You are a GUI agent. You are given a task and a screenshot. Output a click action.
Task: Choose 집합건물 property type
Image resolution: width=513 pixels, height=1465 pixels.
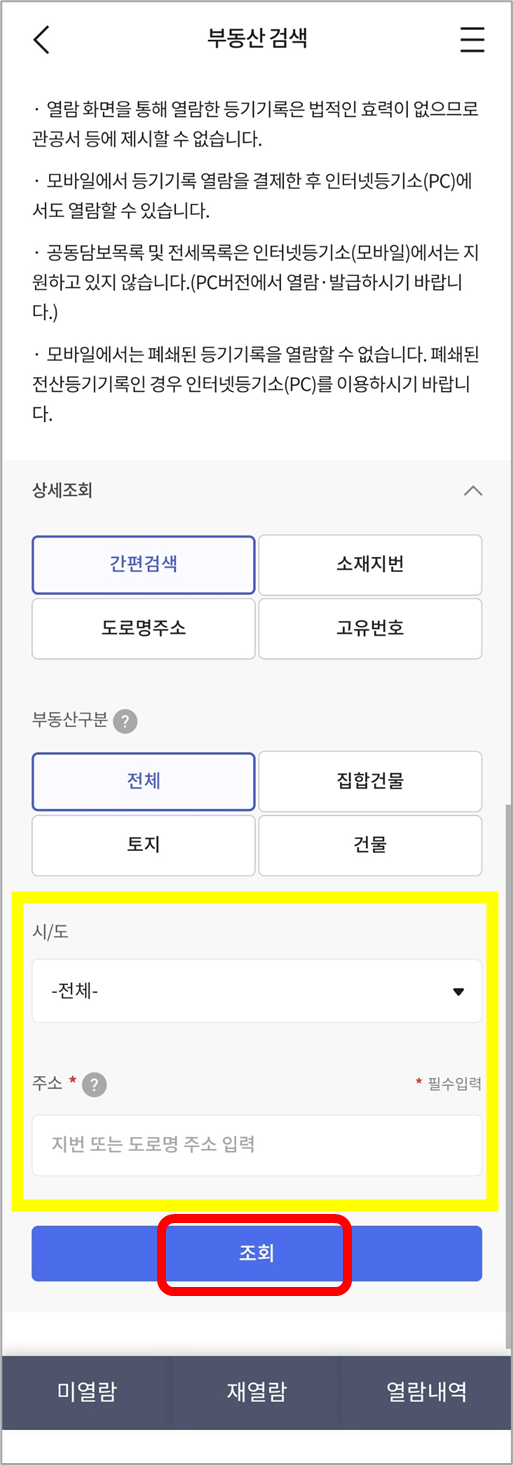click(x=370, y=781)
